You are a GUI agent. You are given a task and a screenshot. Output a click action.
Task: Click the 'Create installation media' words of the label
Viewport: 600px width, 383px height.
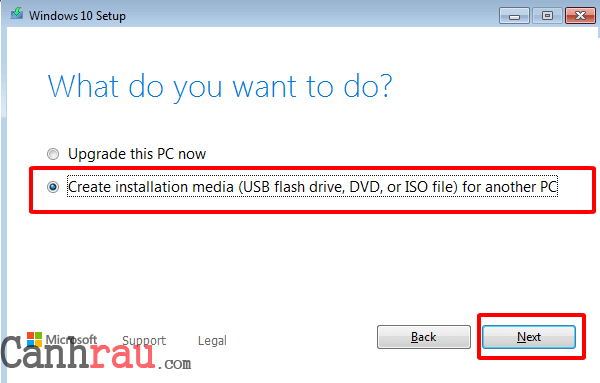[151, 187]
